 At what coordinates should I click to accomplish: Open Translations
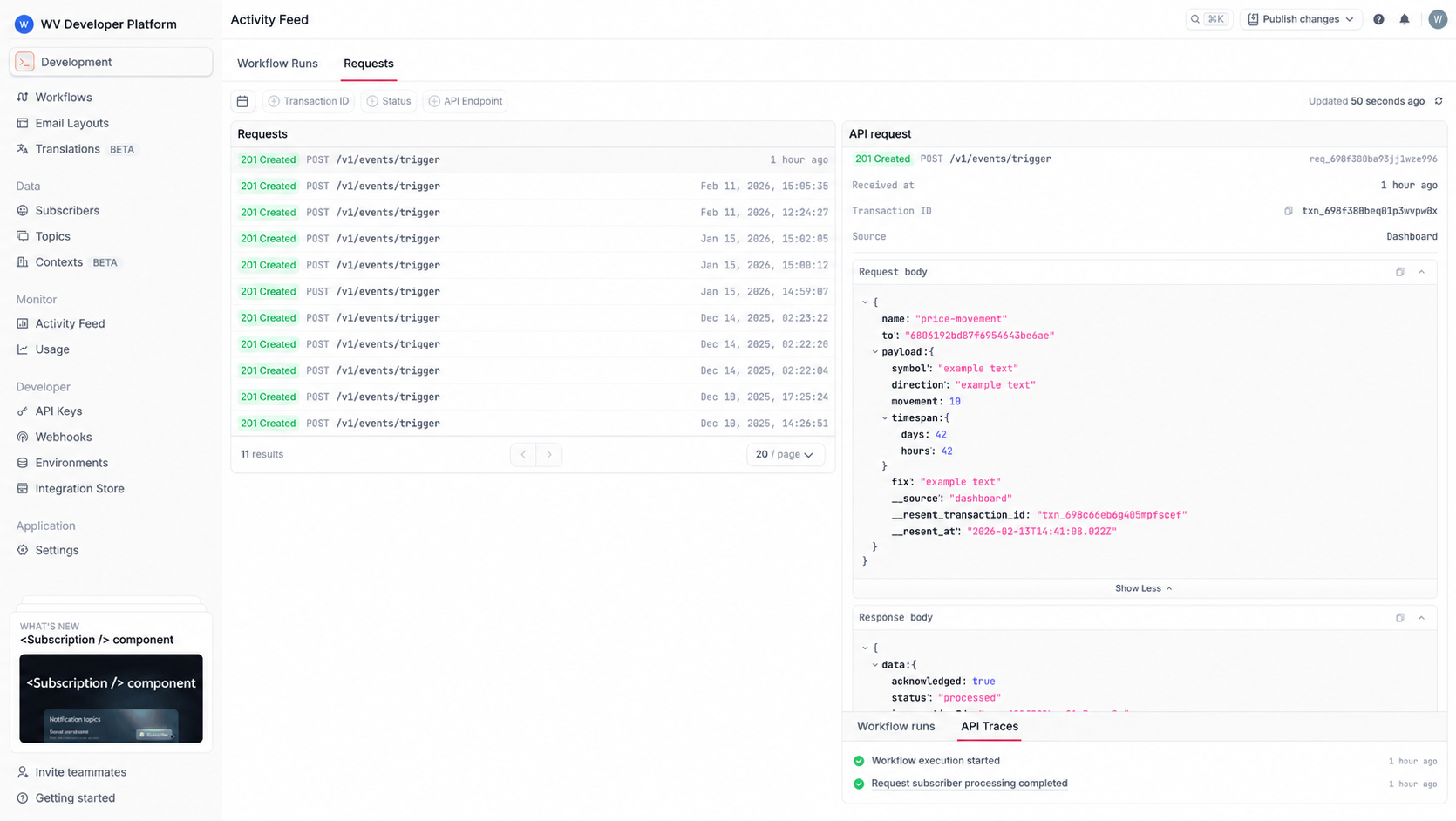67,149
